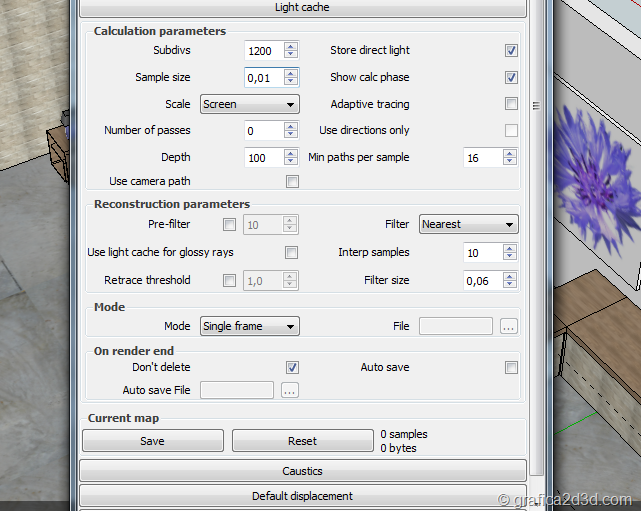Expand the Mode dropdown Single frame
641x511 pixels.
click(x=249, y=326)
